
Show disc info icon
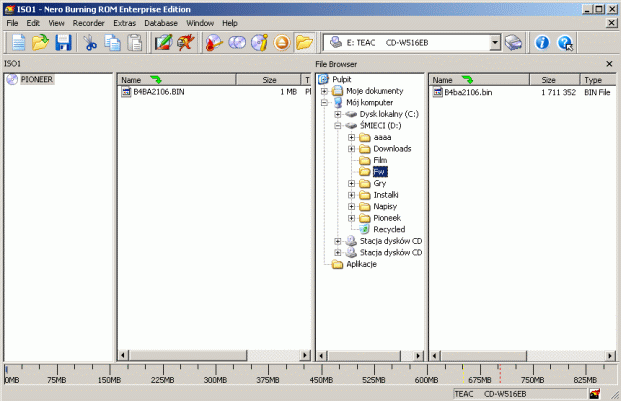point(259,42)
